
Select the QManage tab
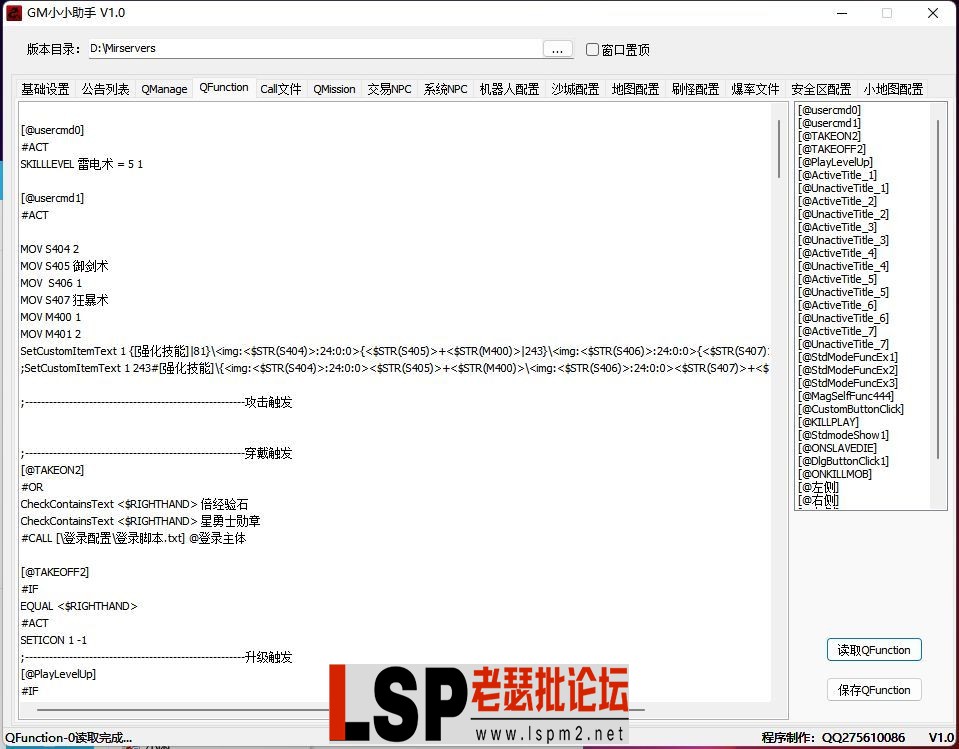pyautogui.click(x=163, y=88)
